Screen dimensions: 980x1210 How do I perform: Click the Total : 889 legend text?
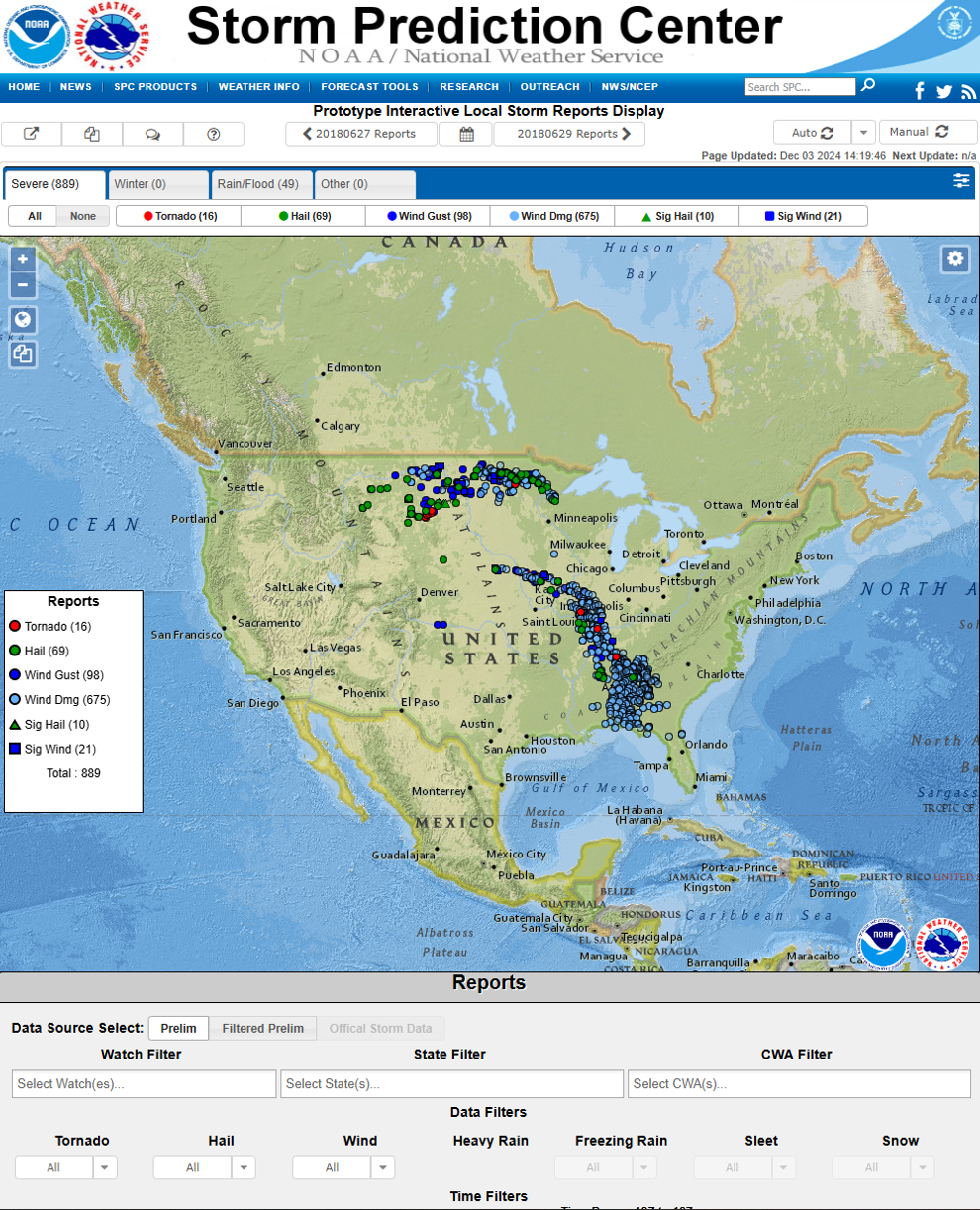coord(73,773)
